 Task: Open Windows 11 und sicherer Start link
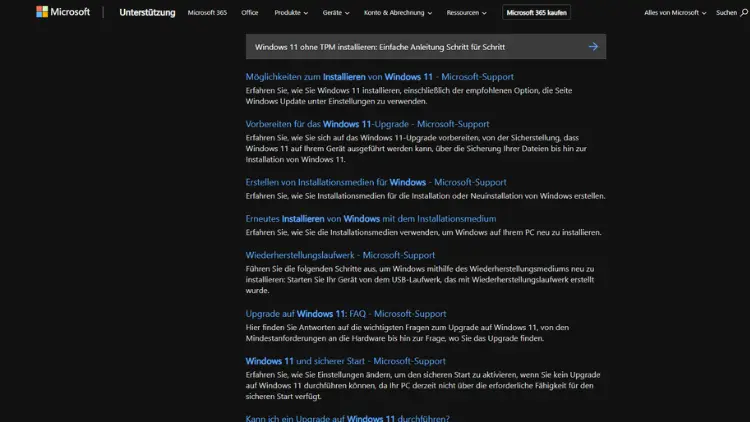click(x=345, y=361)
